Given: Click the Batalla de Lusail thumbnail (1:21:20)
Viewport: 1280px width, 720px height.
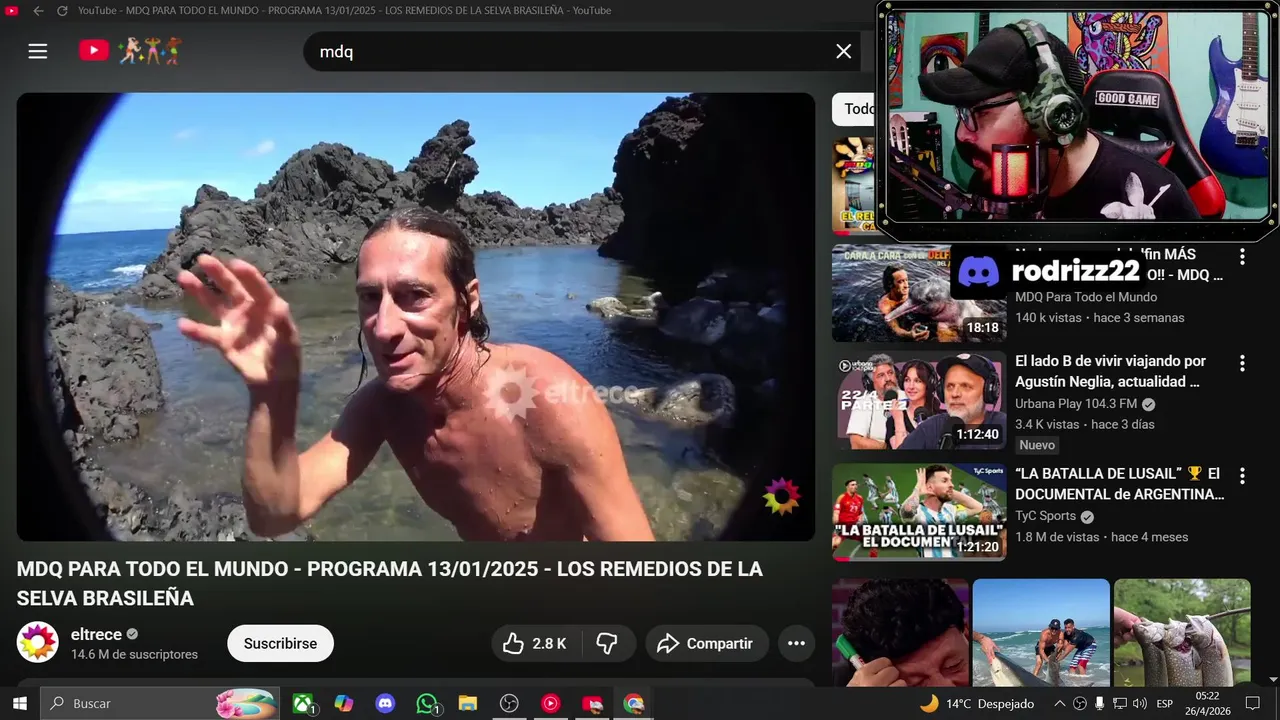Looking at the screenshot, I should 919,512.
